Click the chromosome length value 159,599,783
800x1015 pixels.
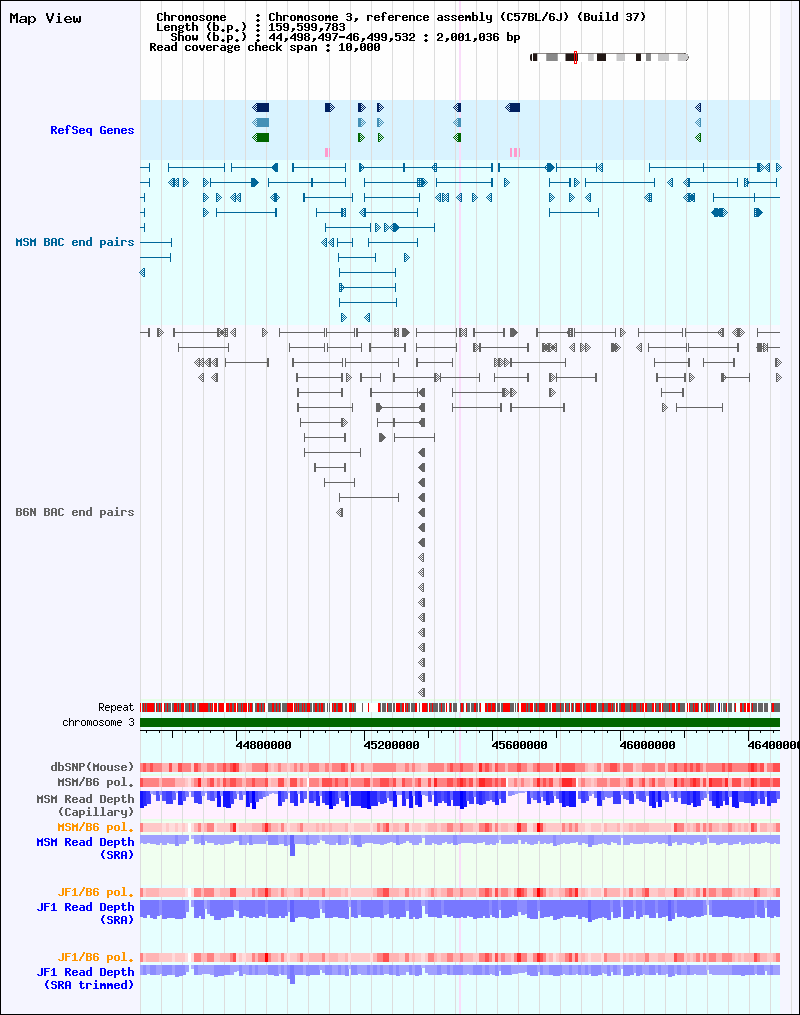point(307,27)
